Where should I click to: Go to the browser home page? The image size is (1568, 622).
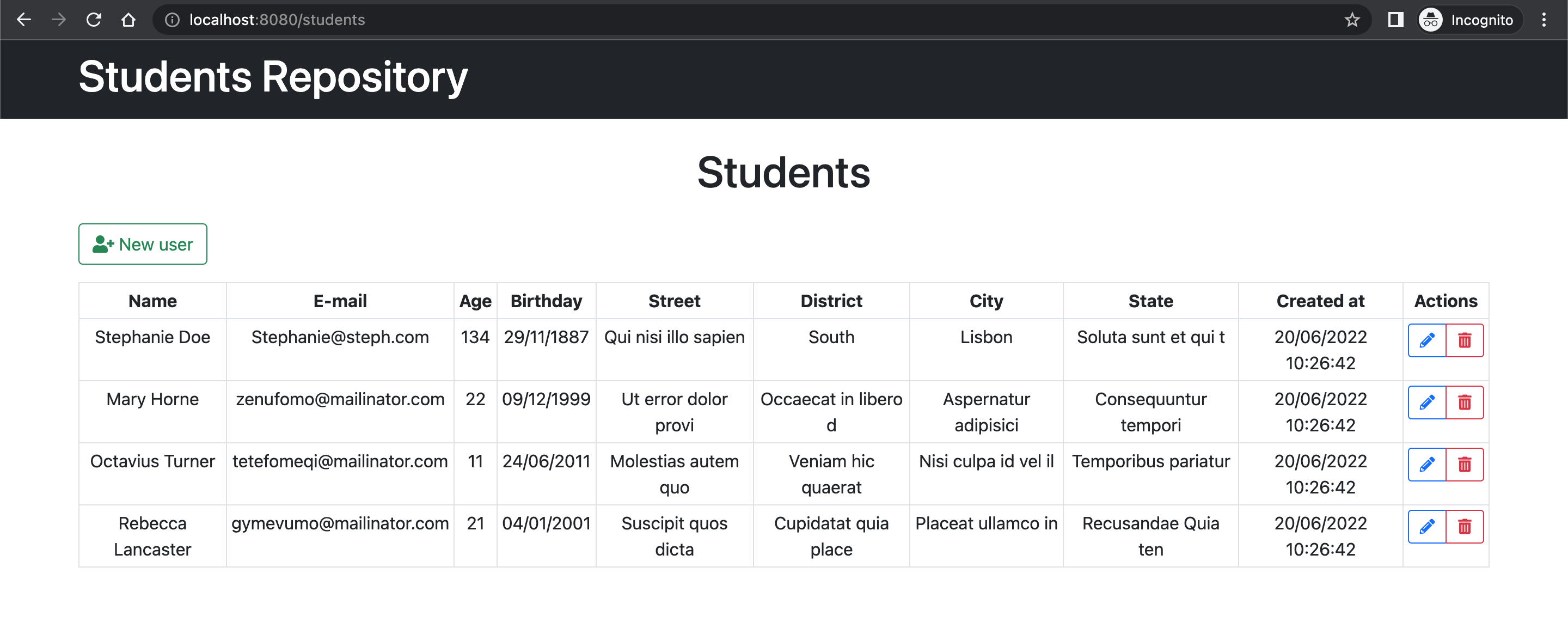(x=128, y=20)
